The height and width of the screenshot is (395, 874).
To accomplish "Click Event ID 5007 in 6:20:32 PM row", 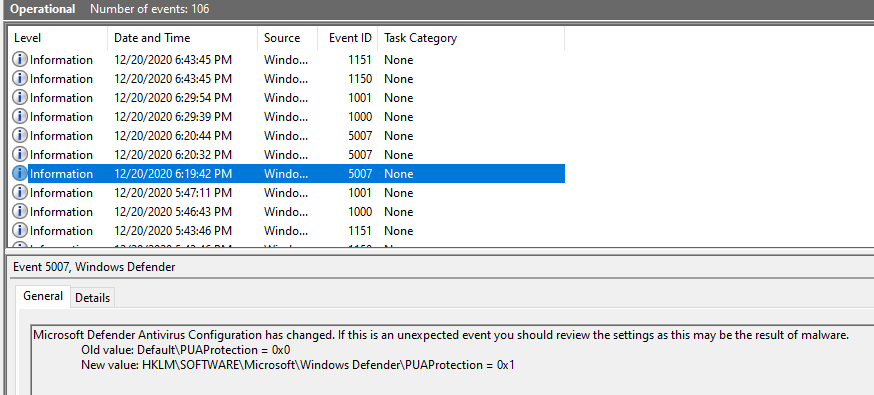I will click(x=360, y=154).
